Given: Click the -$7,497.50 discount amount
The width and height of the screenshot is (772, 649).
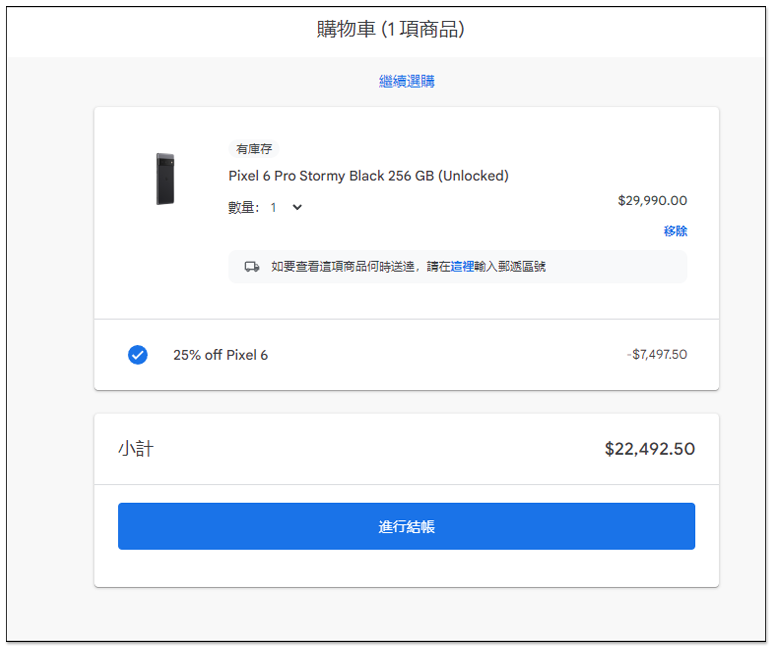Looking at the screenshot, I should coord(657,355).
